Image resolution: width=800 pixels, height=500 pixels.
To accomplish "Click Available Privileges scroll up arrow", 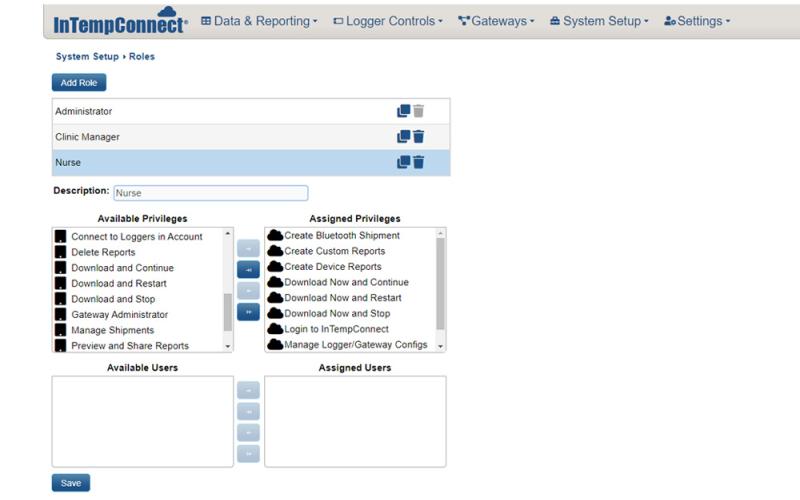I will 228,233.
